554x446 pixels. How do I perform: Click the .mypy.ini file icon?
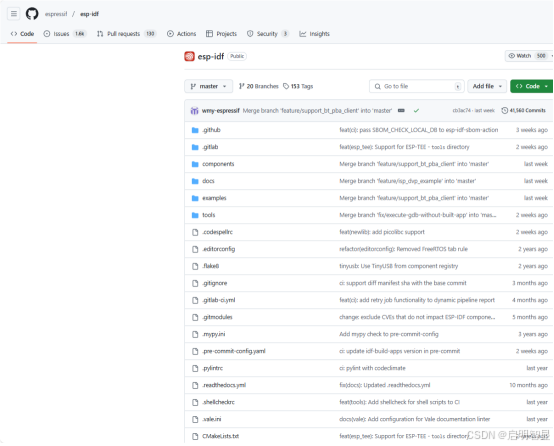pyautogui.click(x=195, y=334)
